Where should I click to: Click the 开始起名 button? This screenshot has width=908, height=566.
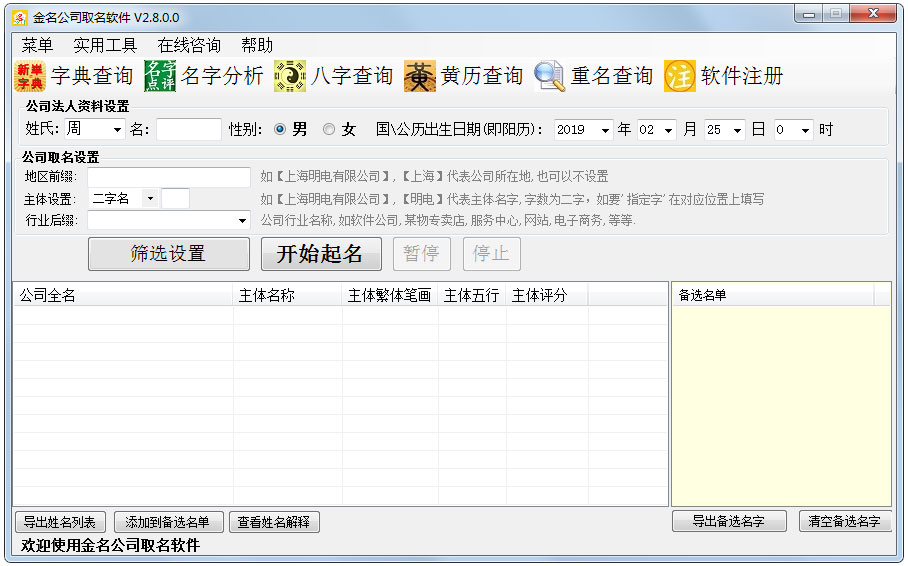321,254
